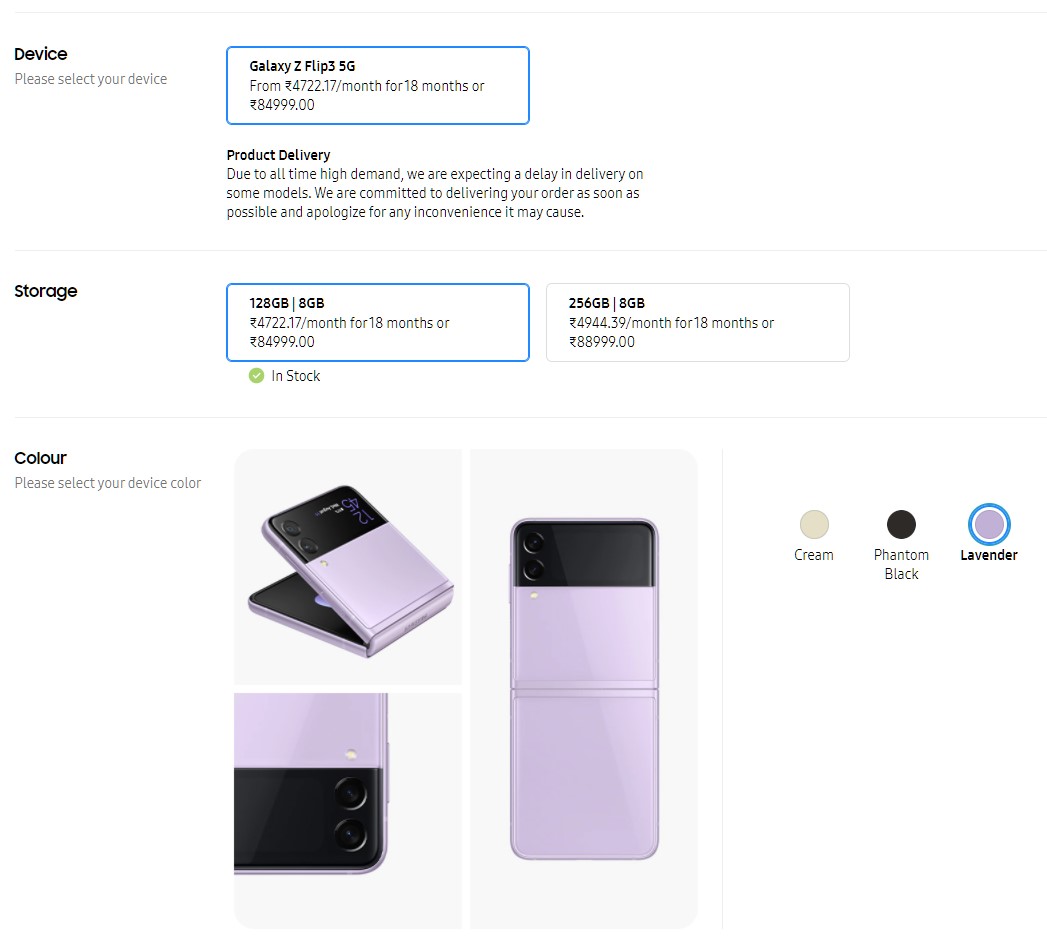Choose the 128GB | 8GB storage option
This screenshot has width=1047, height=948.
(377, 322)
